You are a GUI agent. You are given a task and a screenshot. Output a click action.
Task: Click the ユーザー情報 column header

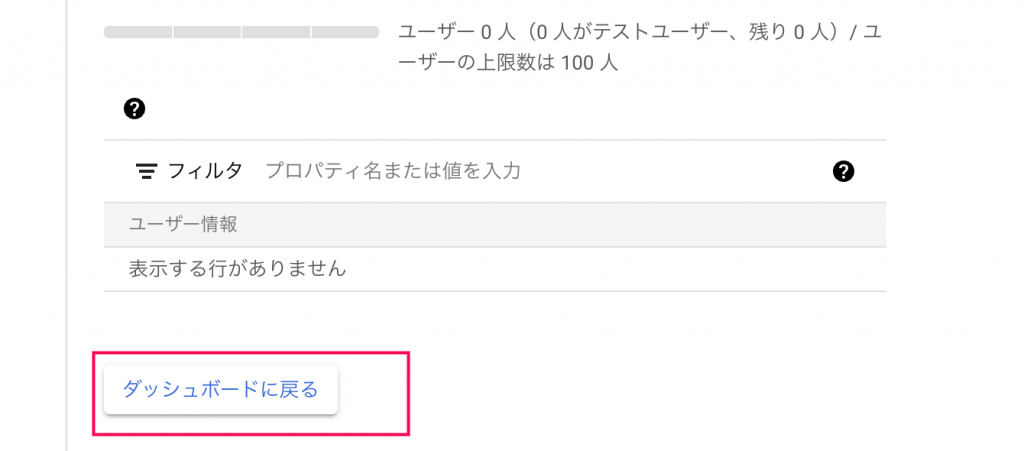tap(183, 225)
